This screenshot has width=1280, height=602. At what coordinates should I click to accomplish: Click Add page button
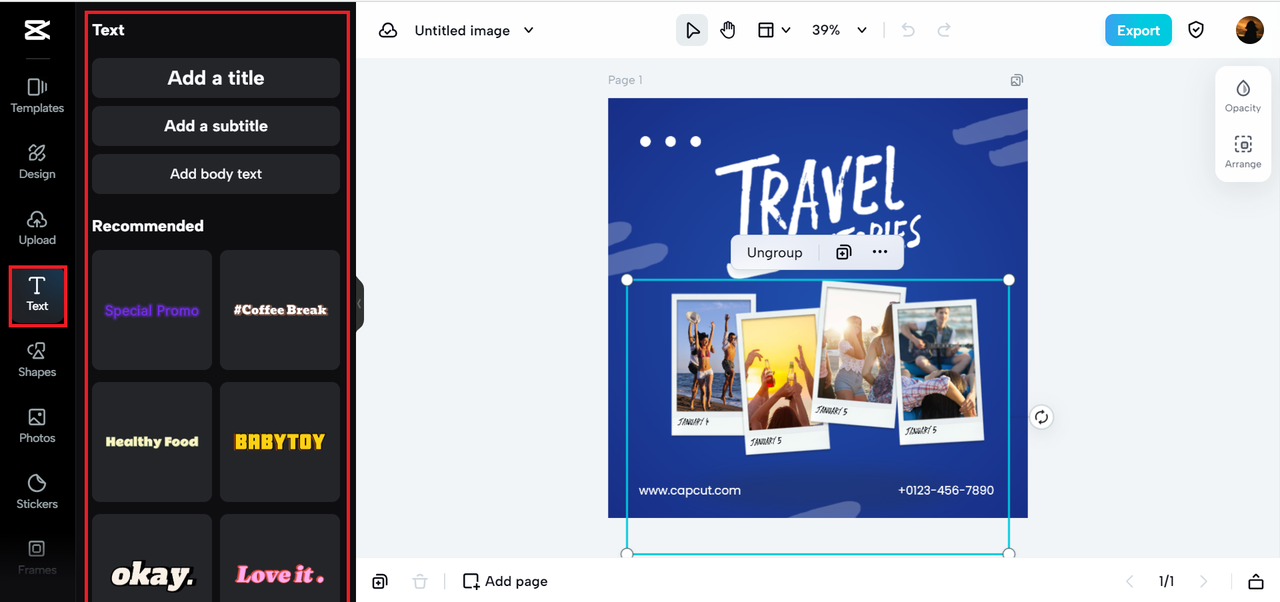pyautogui.click(x=505, y=581)
